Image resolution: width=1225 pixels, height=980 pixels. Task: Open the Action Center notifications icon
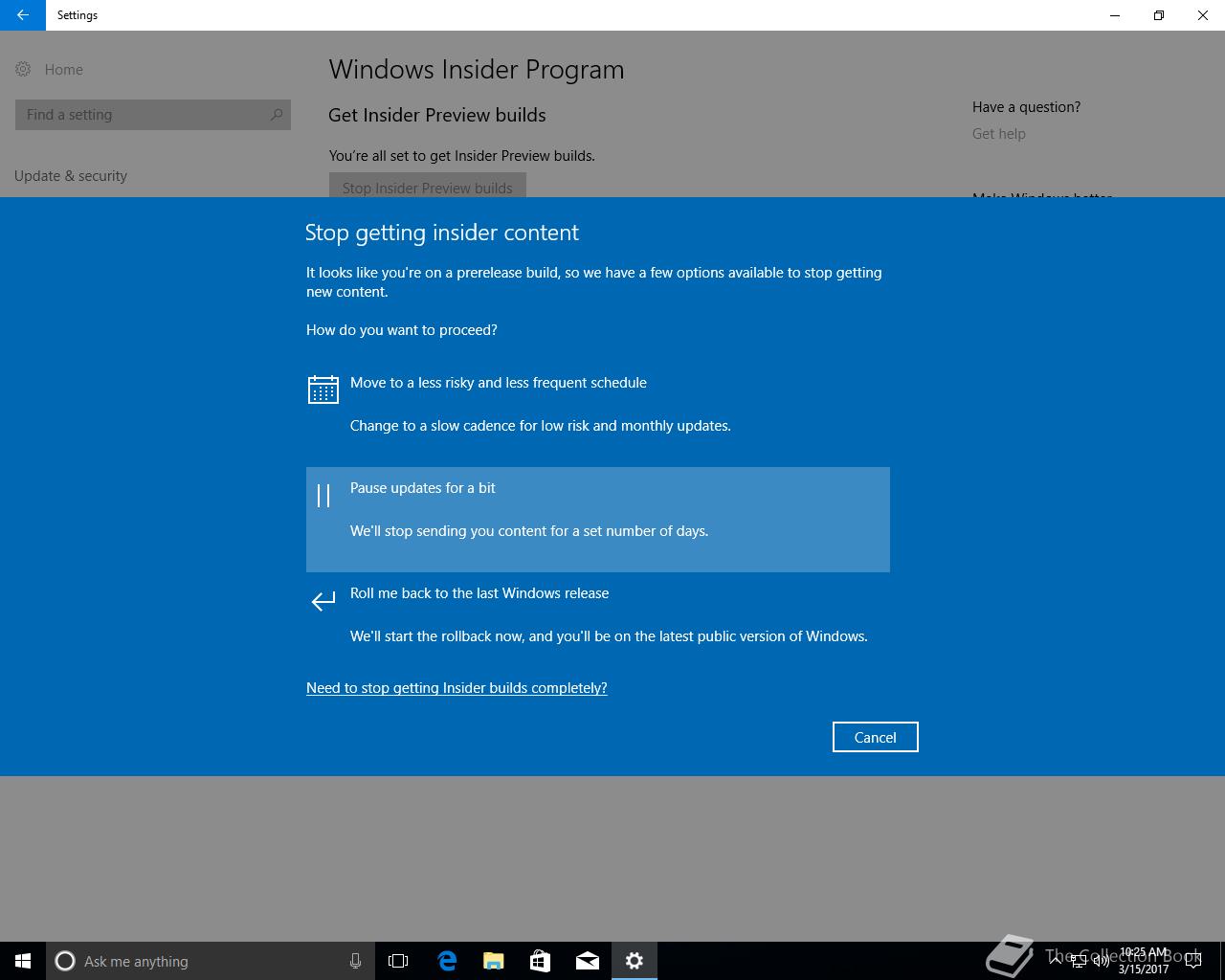pyautogui.click(x=1192, y=961)
